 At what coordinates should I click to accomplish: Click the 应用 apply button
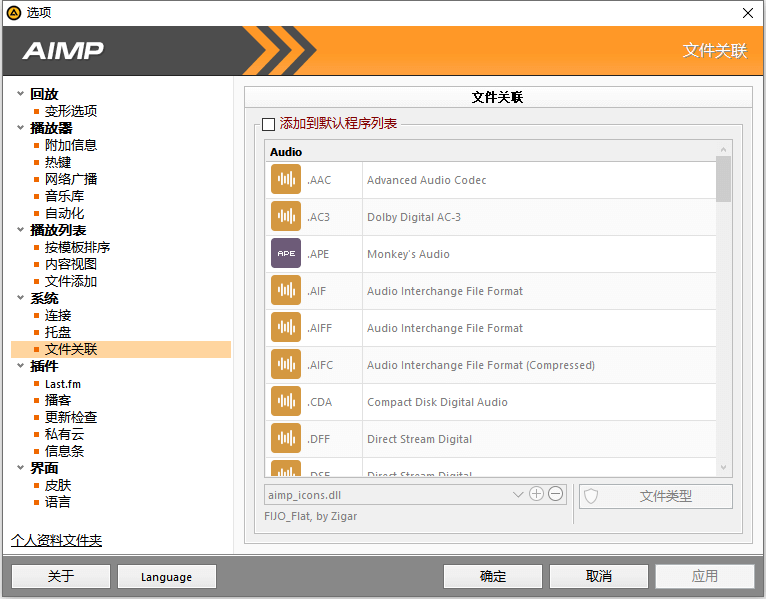pos(704,577)
